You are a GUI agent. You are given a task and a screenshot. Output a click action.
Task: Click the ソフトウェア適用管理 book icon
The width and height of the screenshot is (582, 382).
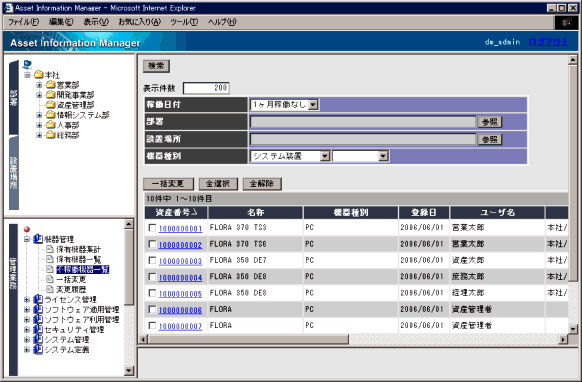[38, 309]
